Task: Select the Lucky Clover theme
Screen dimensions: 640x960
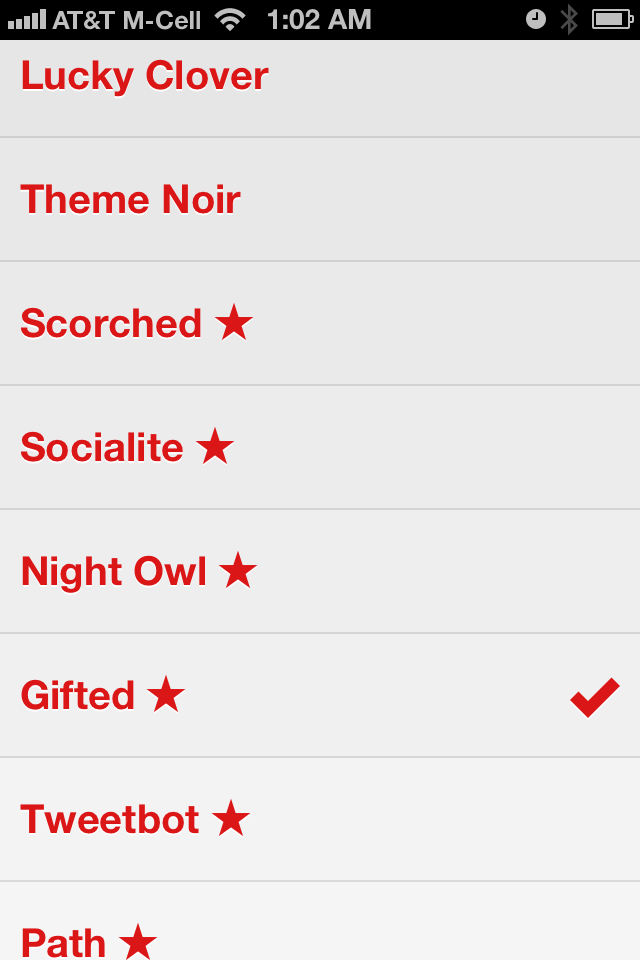Action: click(x=145, y=77)
